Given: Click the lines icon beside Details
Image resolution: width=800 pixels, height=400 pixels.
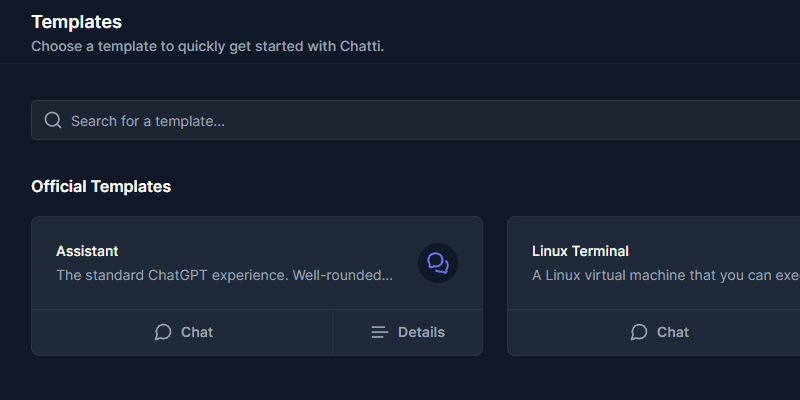Looking at the screenshot, I should tap(380, 333).
